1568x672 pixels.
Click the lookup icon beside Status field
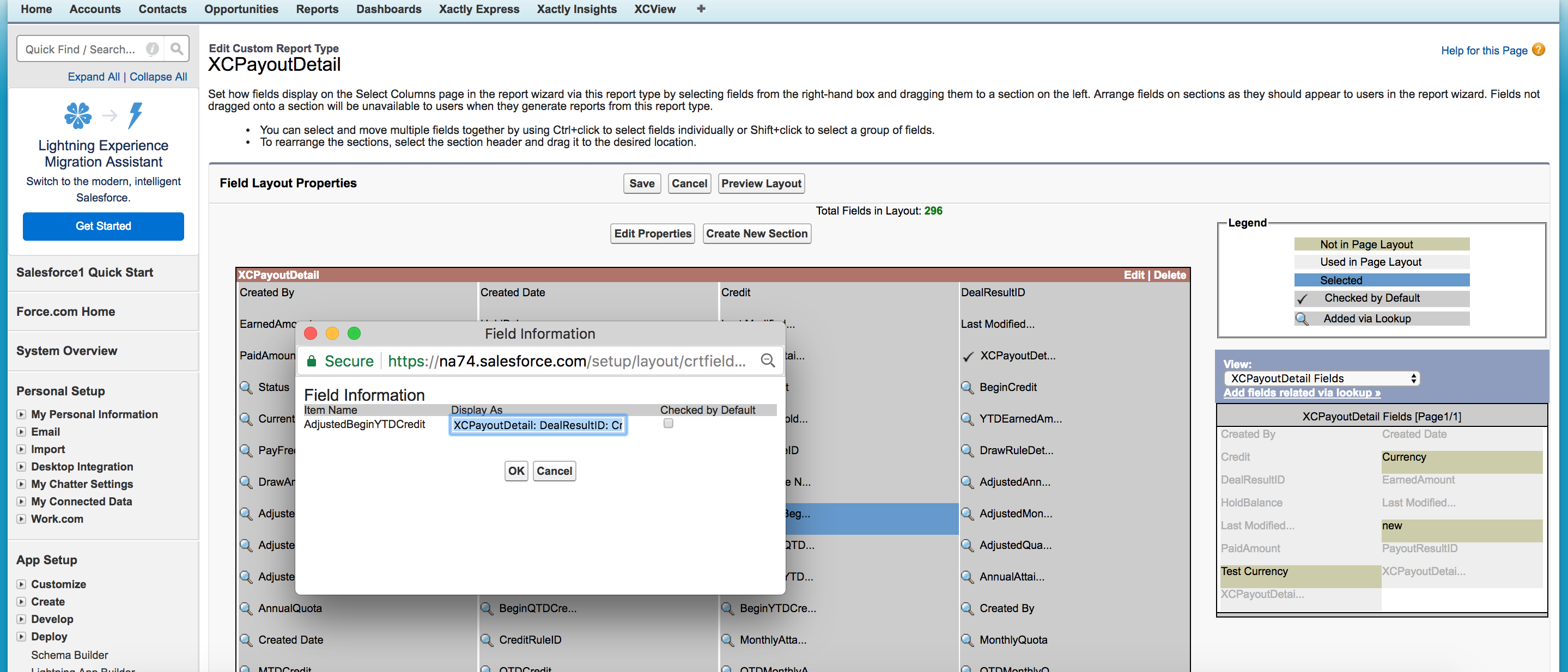pos(246,387)
